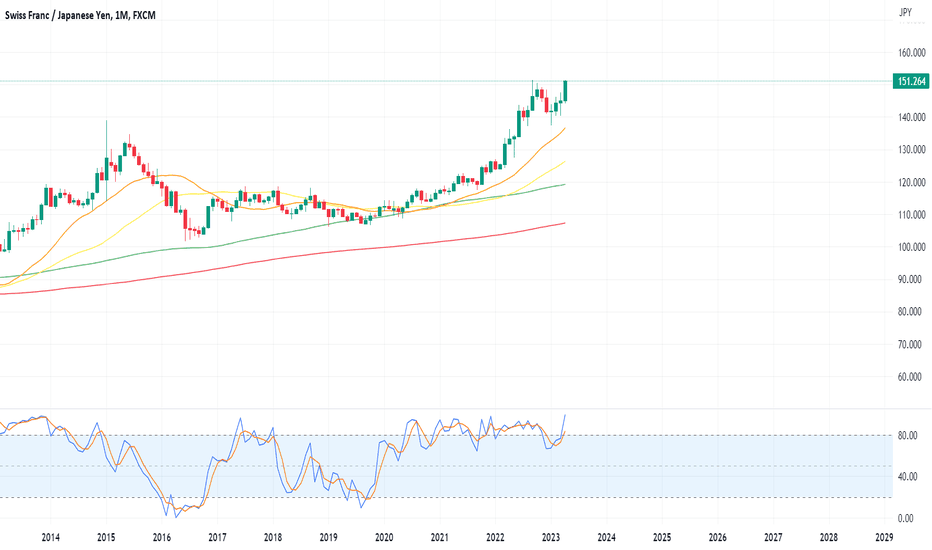The width and height of the screenshot is (932, 550).
Task: Click the 2025 label on time axis
Action: [662, 538]
